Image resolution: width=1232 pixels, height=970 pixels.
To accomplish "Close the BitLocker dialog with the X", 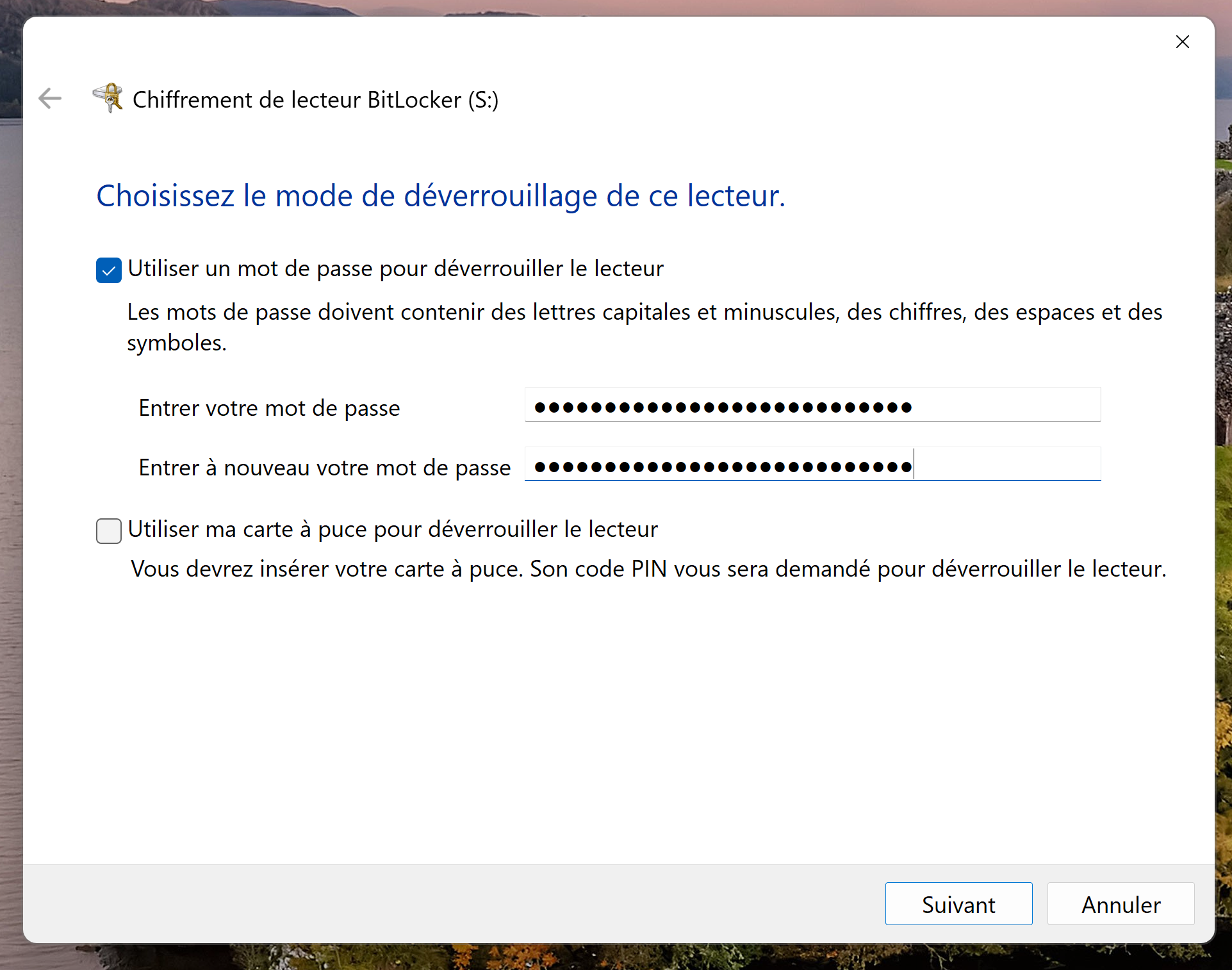I will (x=1182, y=42).
